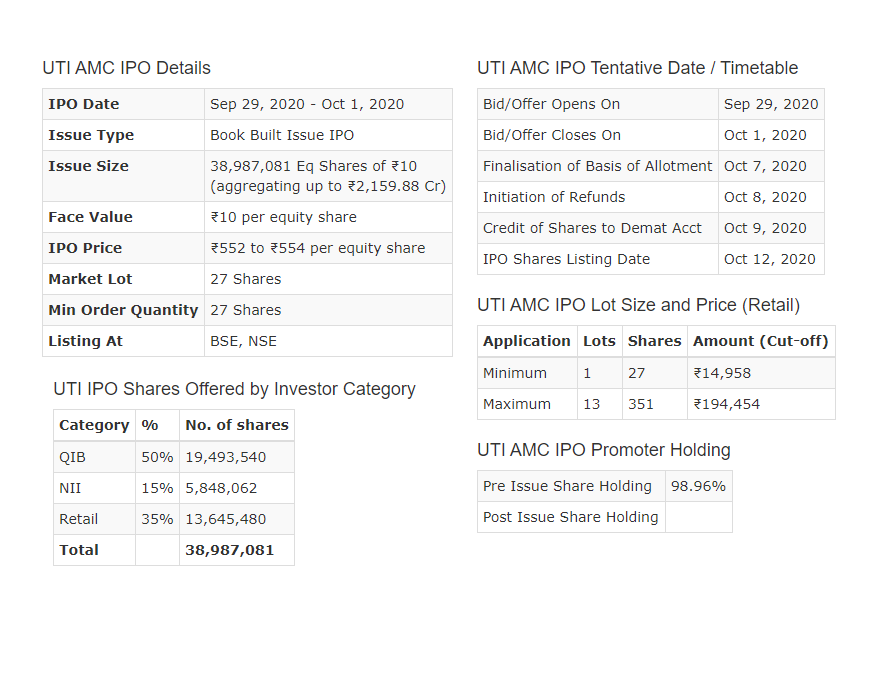Click the total shares 38,987,081 bold cell
The image size is (896, 682).
(229, 550)
